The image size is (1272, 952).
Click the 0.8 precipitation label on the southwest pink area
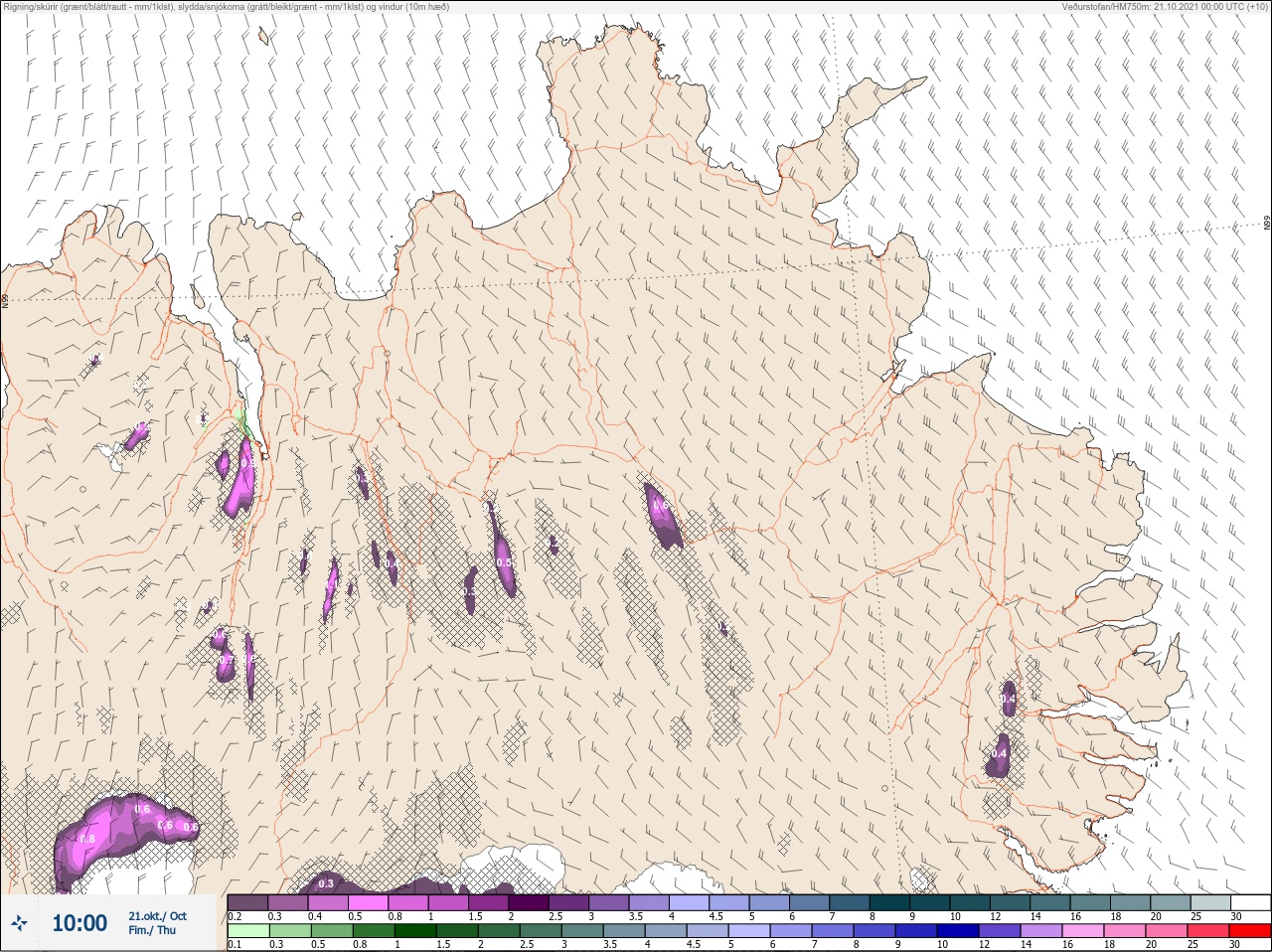click(87, 839)
